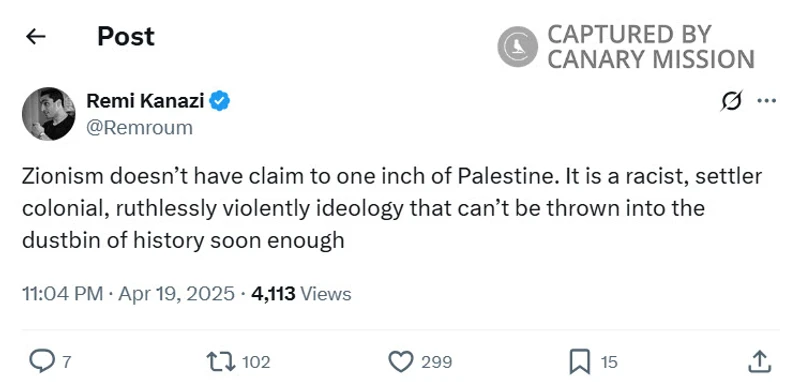Open the Grok slashed-circle icon

pos(731,101)
